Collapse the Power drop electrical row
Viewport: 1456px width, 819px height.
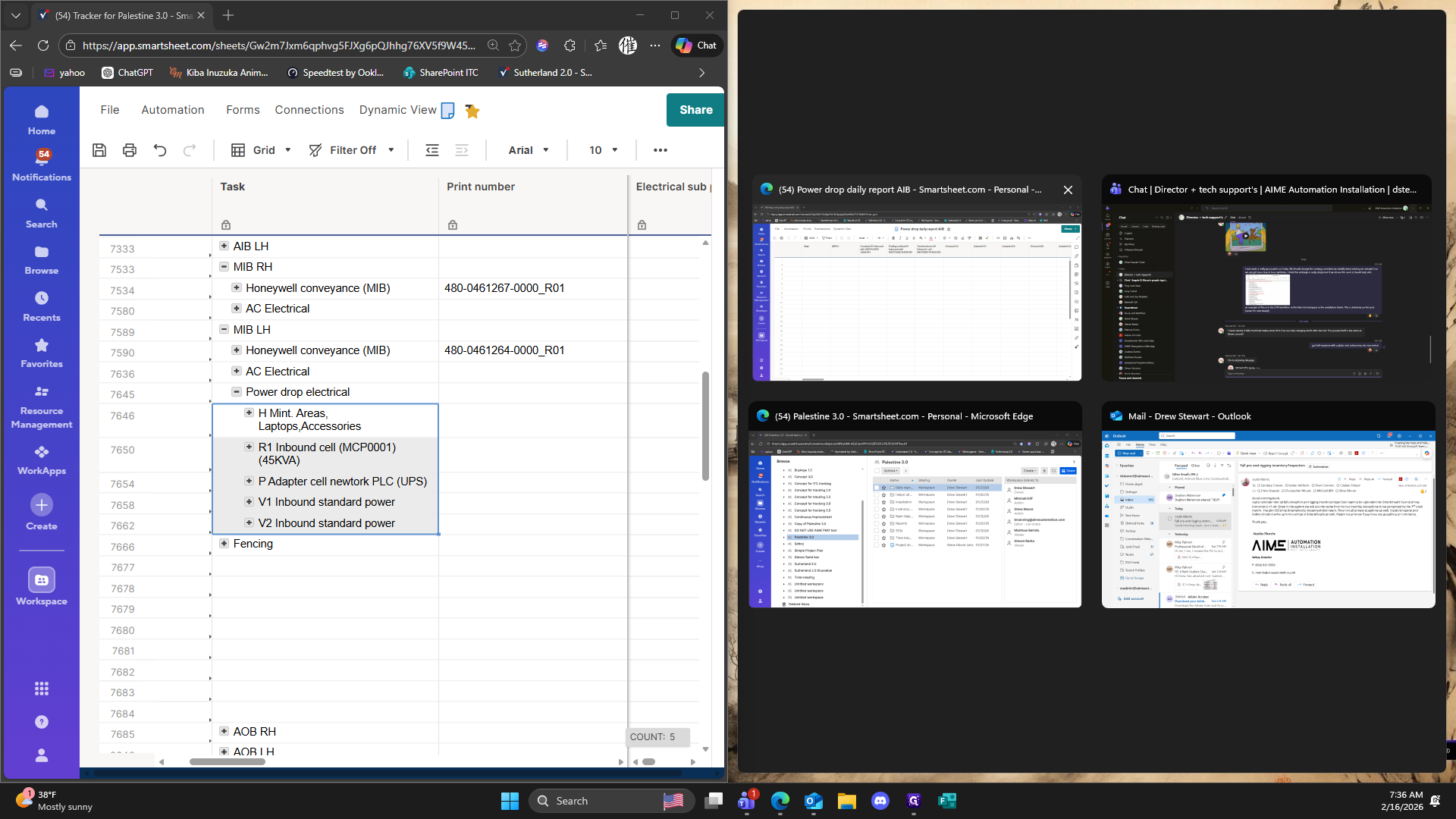tap(237, 392)
